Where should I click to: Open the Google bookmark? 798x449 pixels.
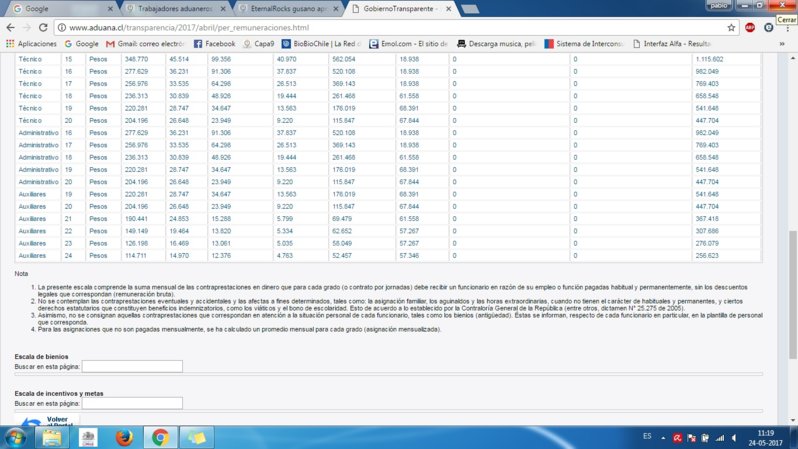pyautogui.click(x=81, y=44)
